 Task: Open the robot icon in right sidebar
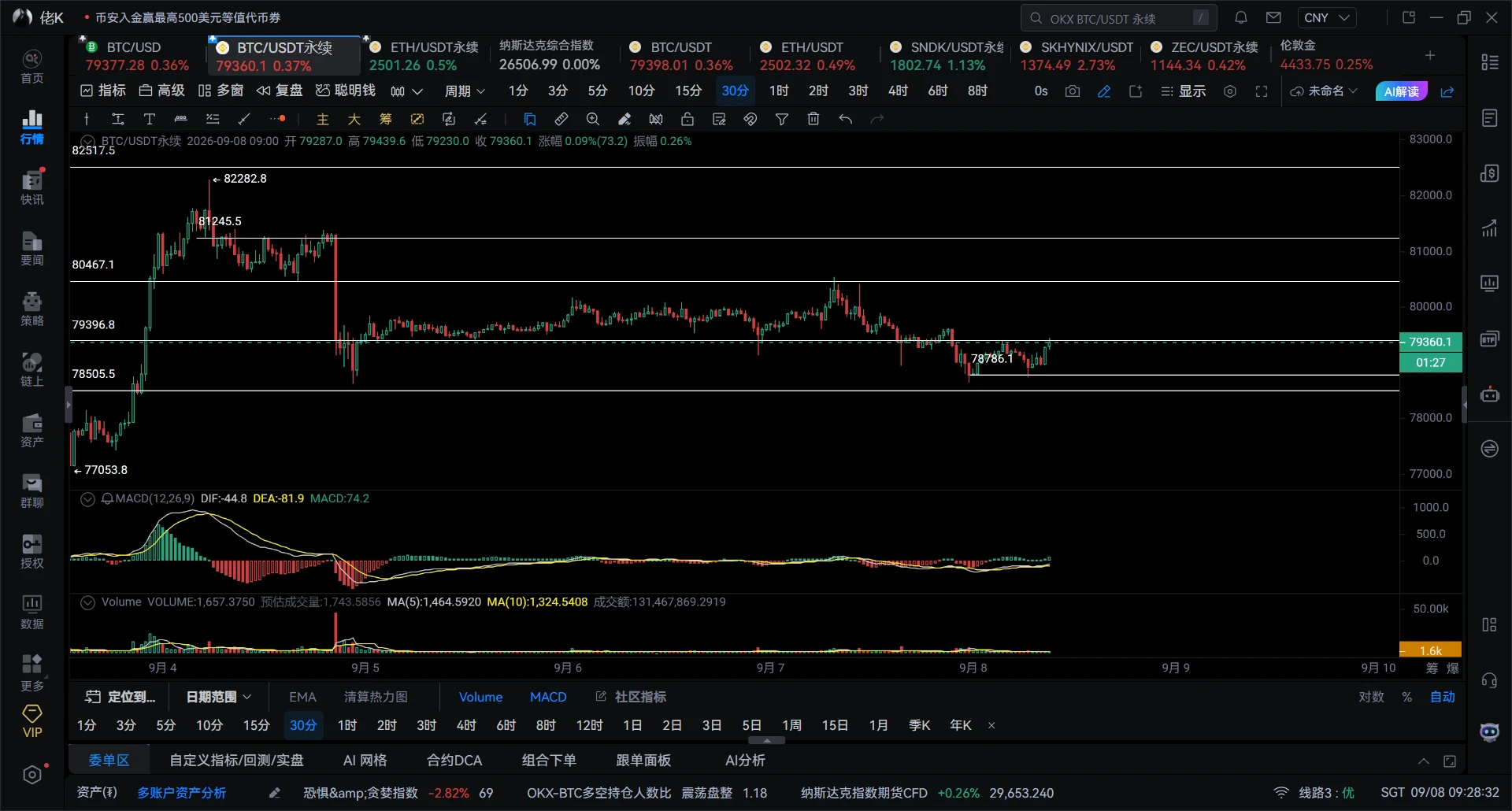tap(1489, 394)
